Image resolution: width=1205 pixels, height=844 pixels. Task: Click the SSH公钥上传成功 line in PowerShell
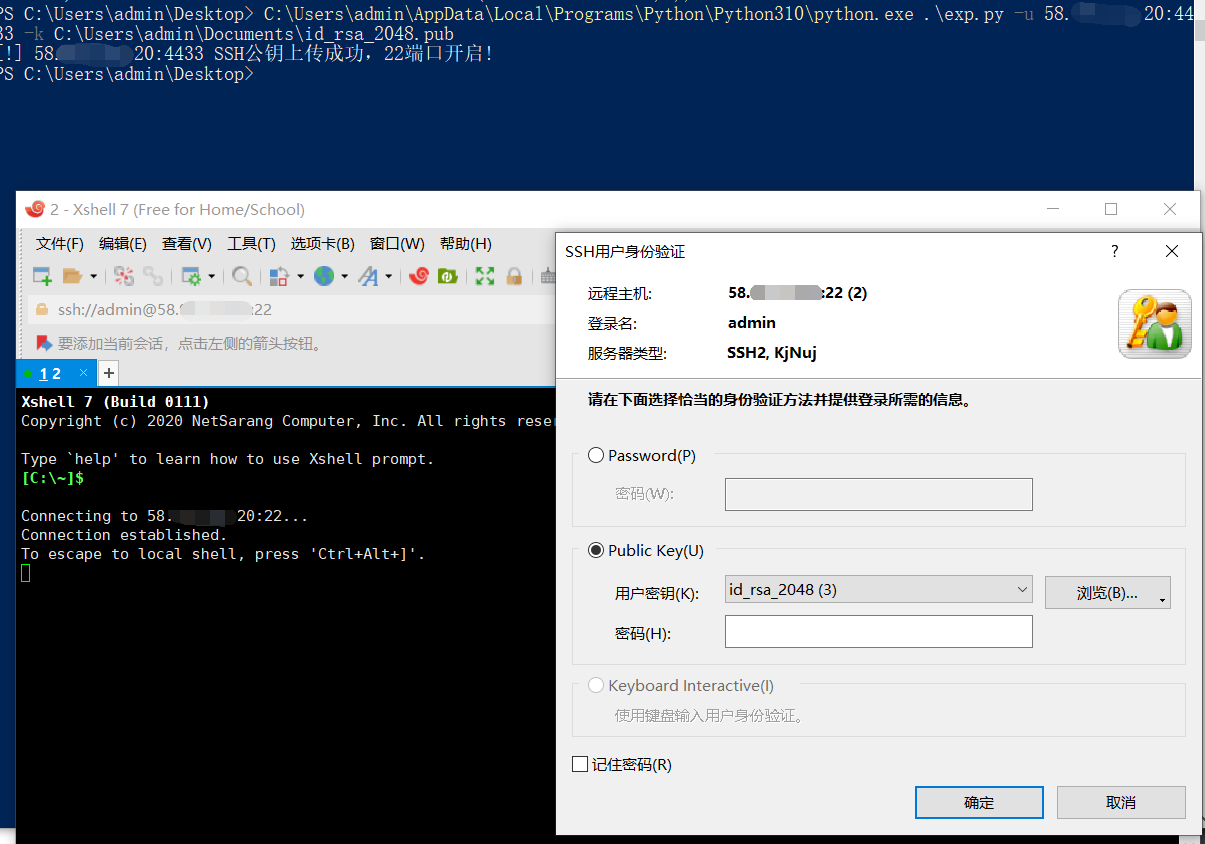tap(246, 54)
